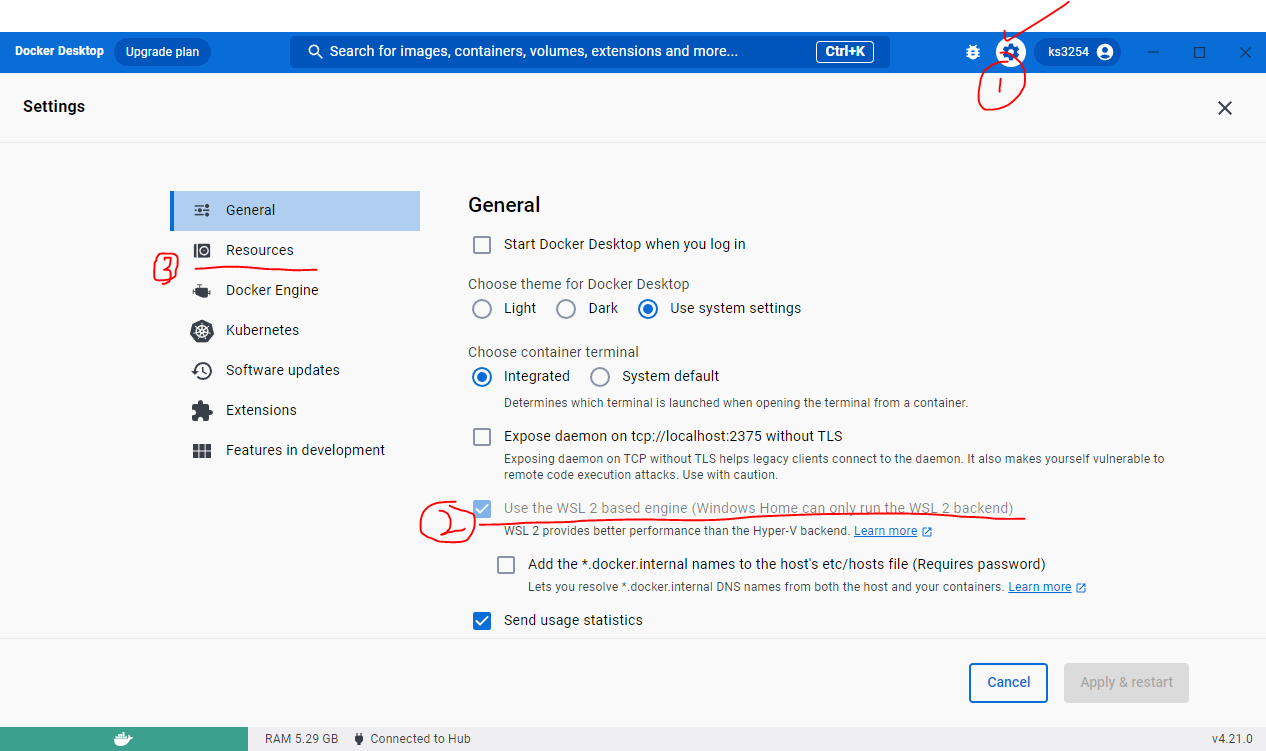Check Add *.docker.internal names to hosts file
The image size is (1266, 751).
506,564
